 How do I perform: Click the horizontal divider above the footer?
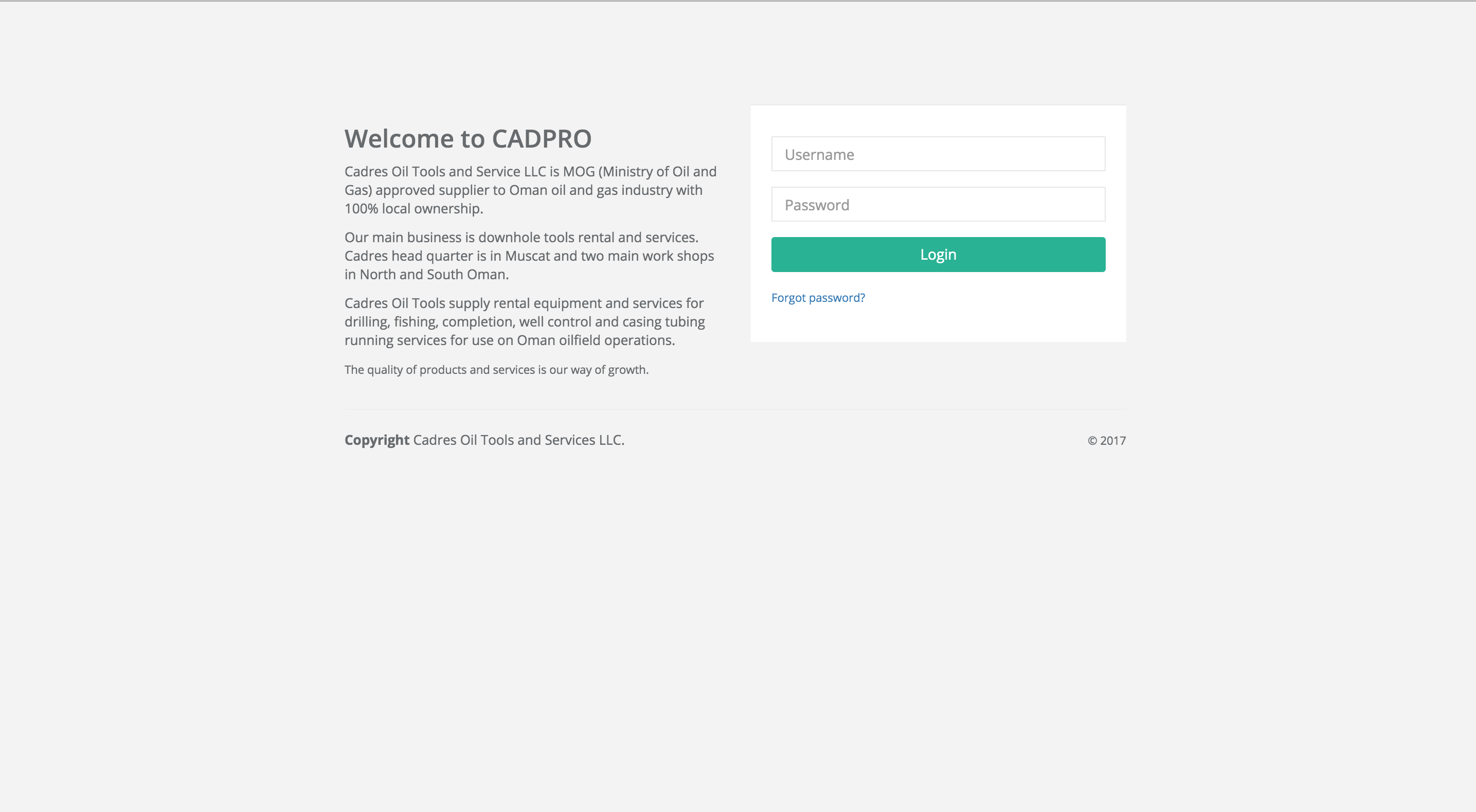tap(735, 409)
